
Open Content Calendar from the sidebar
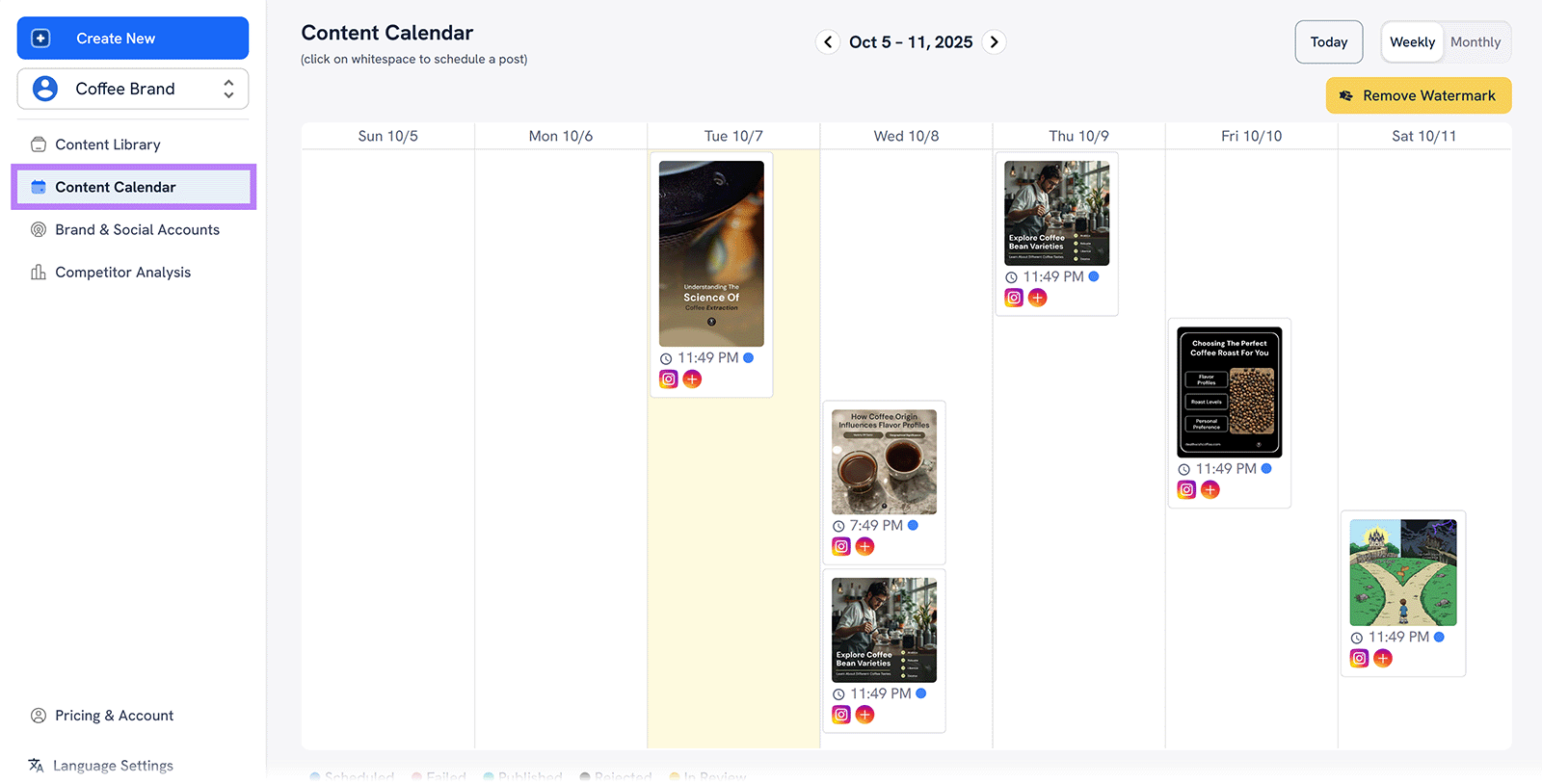[x=116, y=187]
